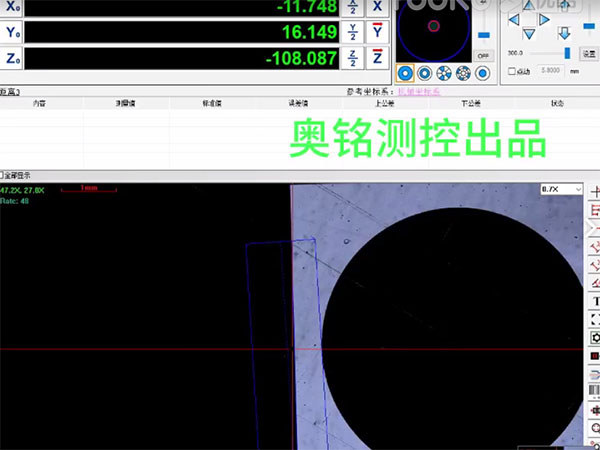
Task: Turn the light OFF button
Action: click(x=483, y=56)
